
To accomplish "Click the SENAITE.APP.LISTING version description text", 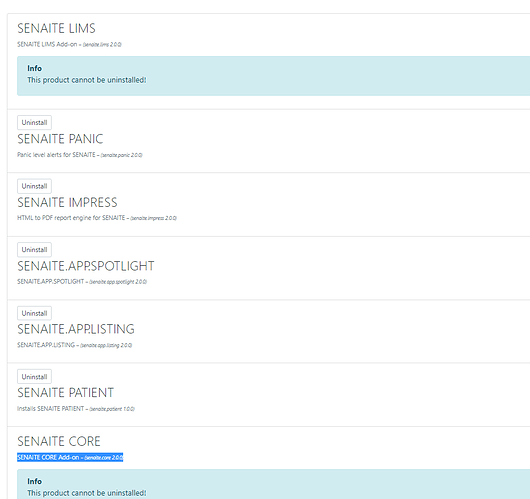I will (x=75, y=345).
